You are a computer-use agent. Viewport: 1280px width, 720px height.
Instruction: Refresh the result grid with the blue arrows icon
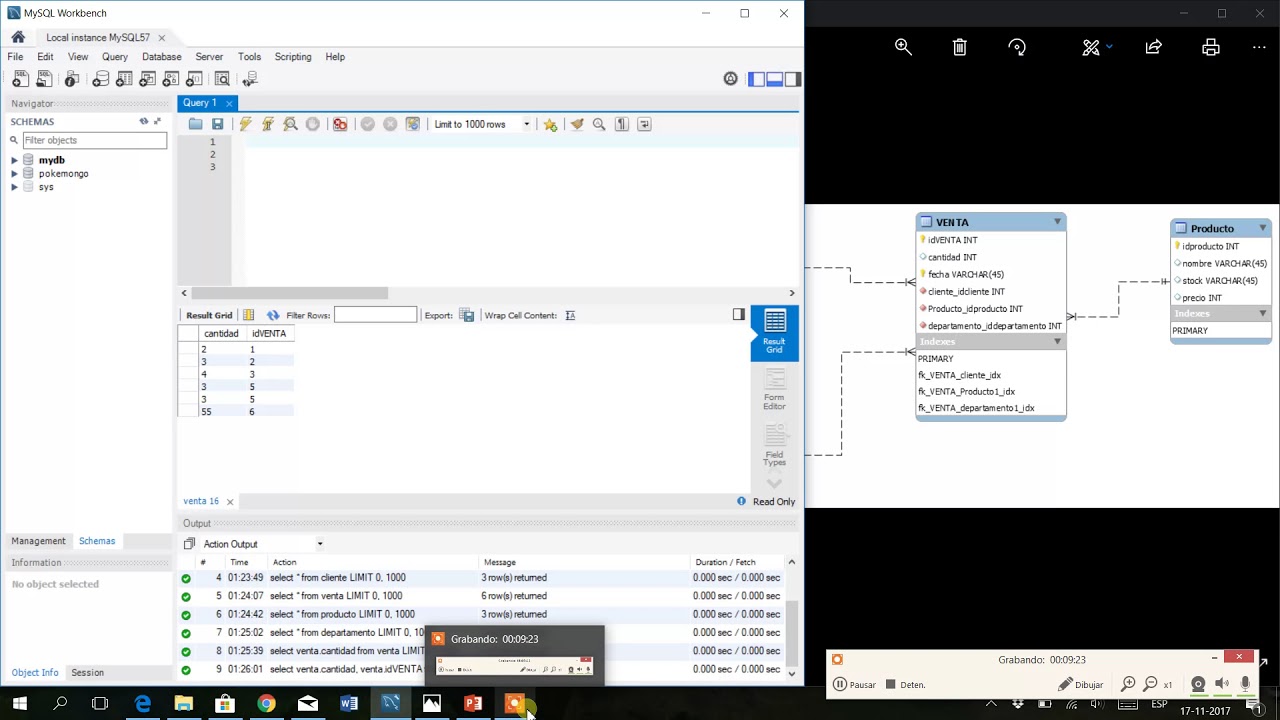click(x=273, y=315)
